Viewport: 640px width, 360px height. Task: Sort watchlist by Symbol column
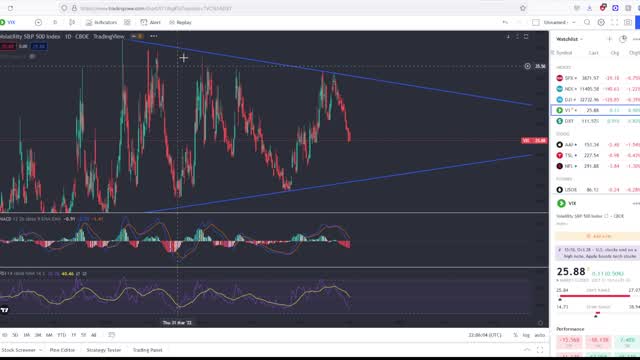[x=564, y=53]
